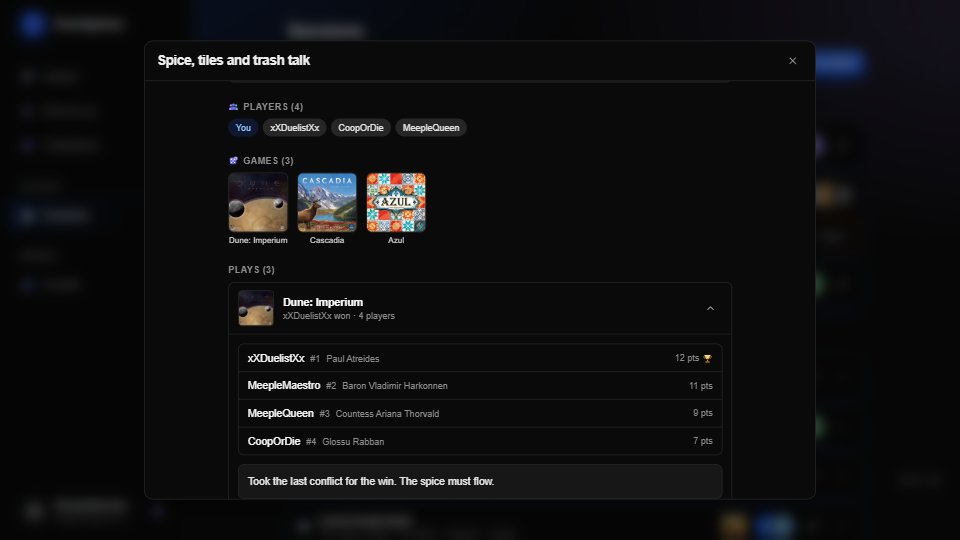
Task: Open the Cascadia game cover
Action: click(327, 202)
